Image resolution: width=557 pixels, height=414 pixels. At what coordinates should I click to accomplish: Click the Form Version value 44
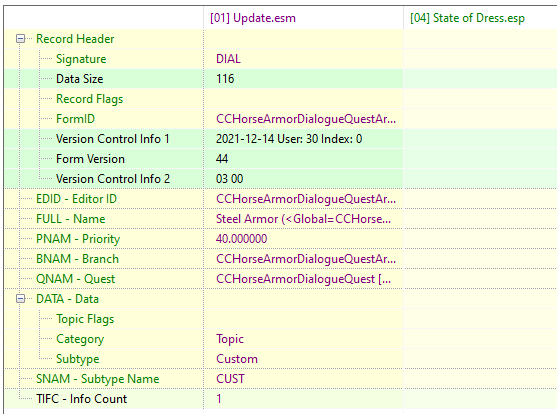pos(222,159)
